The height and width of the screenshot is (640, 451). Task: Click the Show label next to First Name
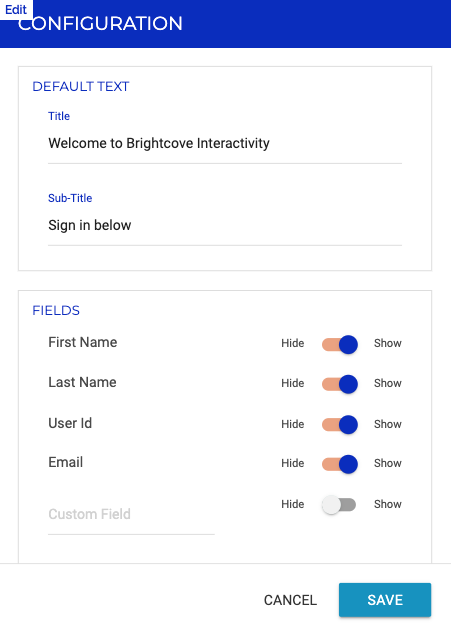pyautogui.click(x=388, y=343)
